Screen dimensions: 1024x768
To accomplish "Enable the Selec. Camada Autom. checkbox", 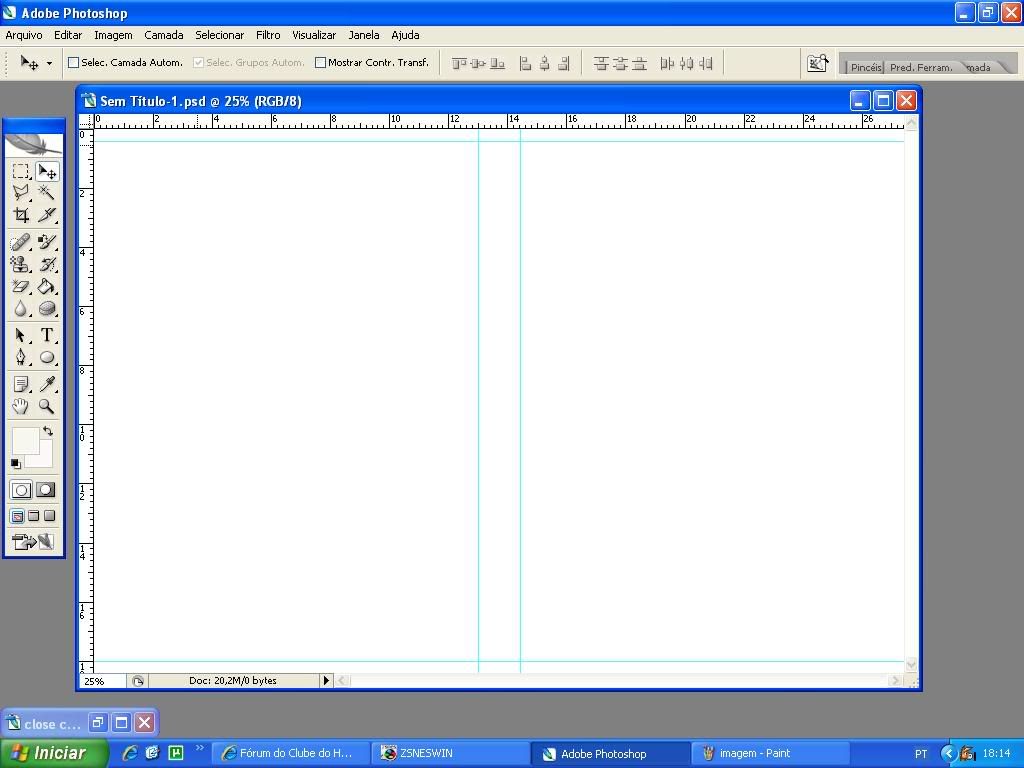I will pos(73,63).
